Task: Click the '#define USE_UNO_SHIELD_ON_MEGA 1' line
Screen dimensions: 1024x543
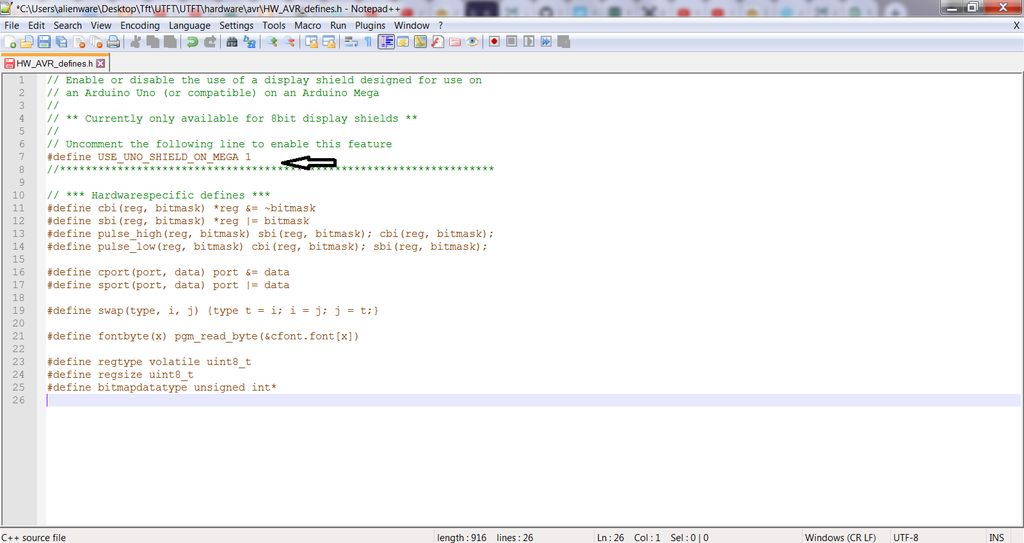Action: (149, 157)
